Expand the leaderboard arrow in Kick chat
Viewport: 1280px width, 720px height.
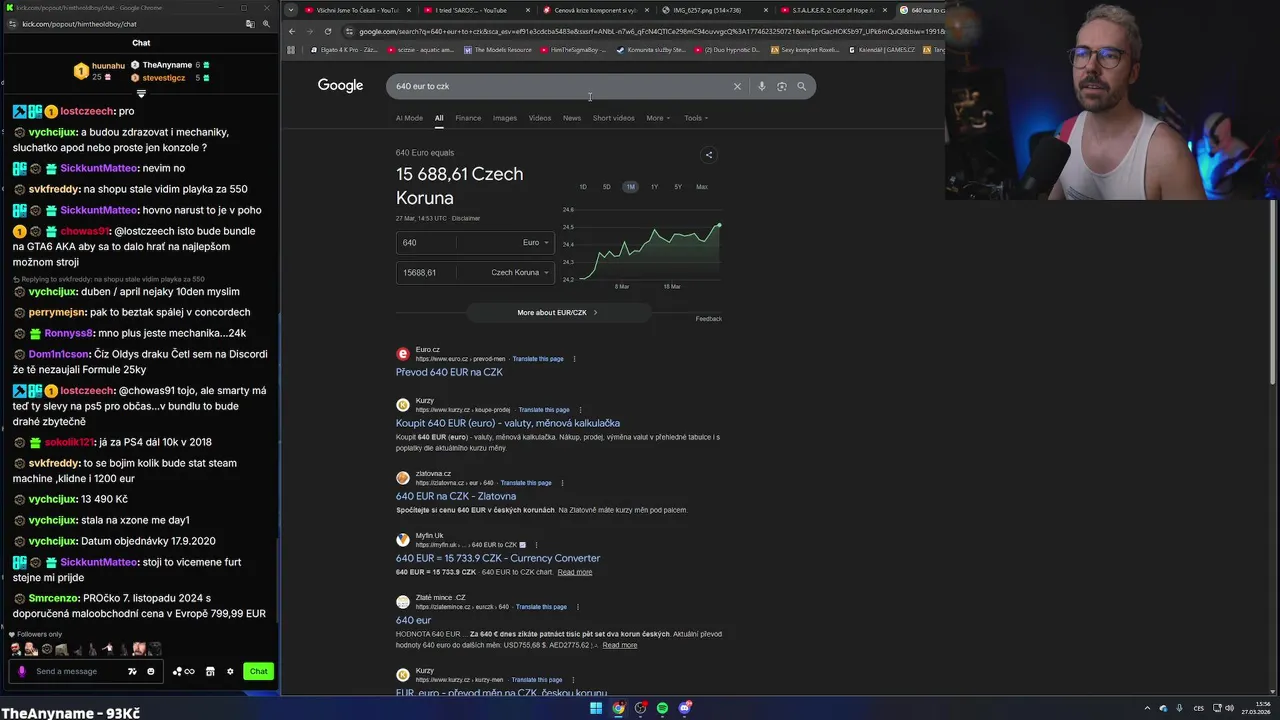tap(141, 94)
